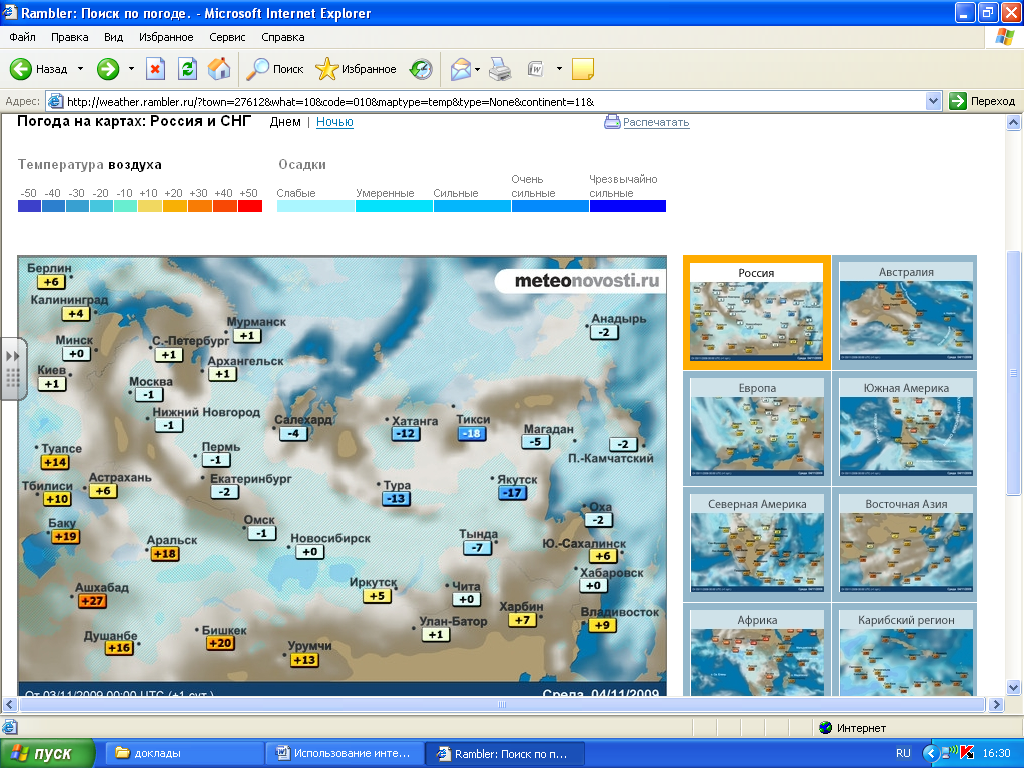Click the red +50 temperature swatch
The height and width of the screenshot is (768, 1024).
(250, 206)
